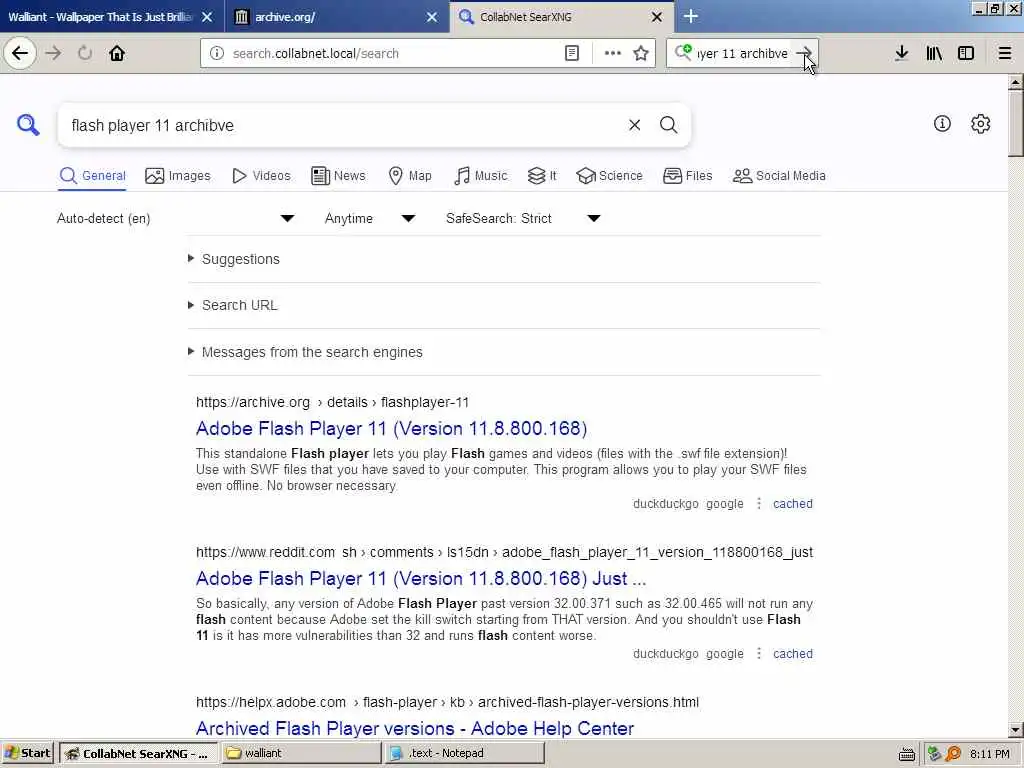Switch to It search category
1024x768 pixels.
click(542, 176)
